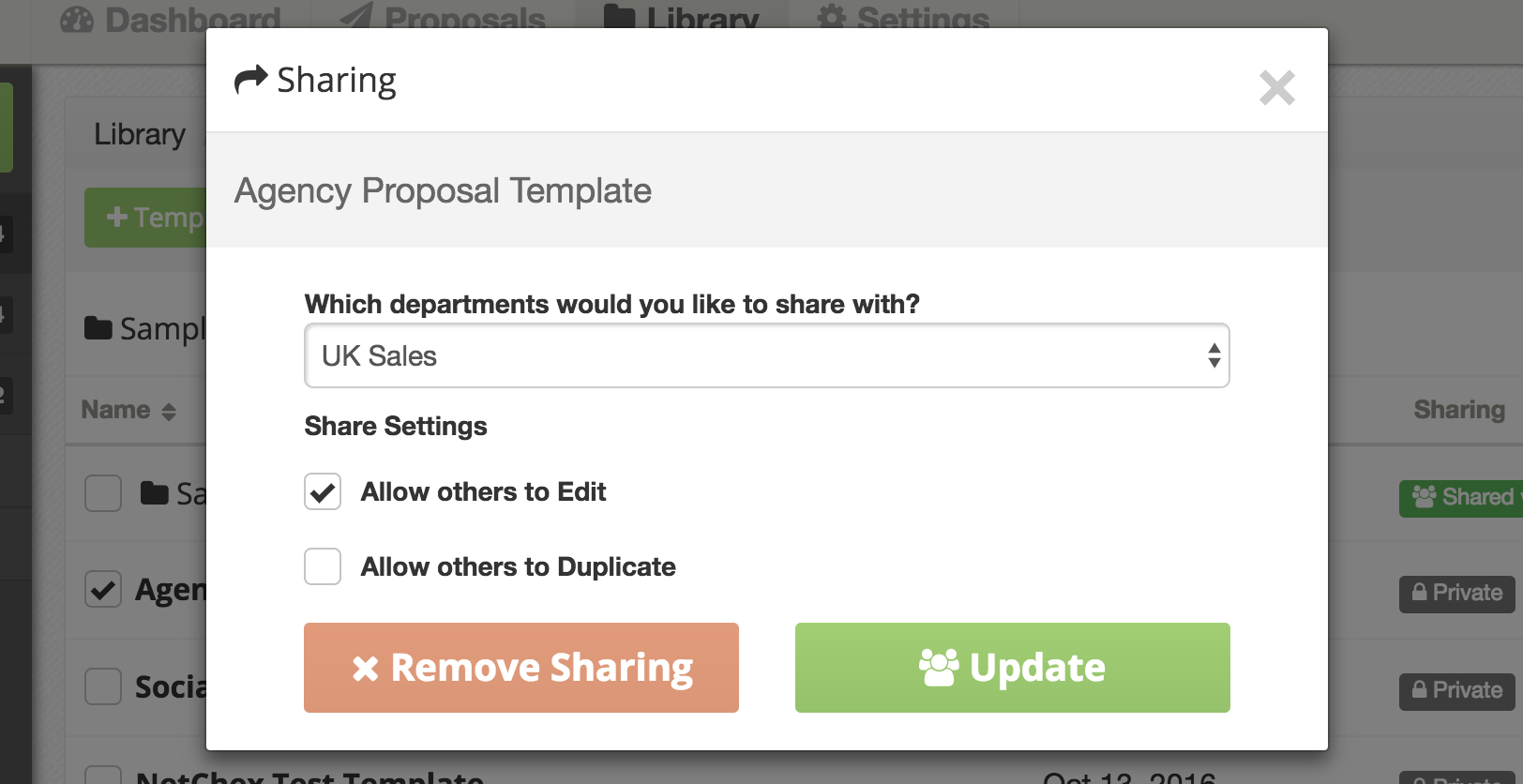Click the people icon on the Update button
Screen dimensions: 1523x784
pos(939,668)
